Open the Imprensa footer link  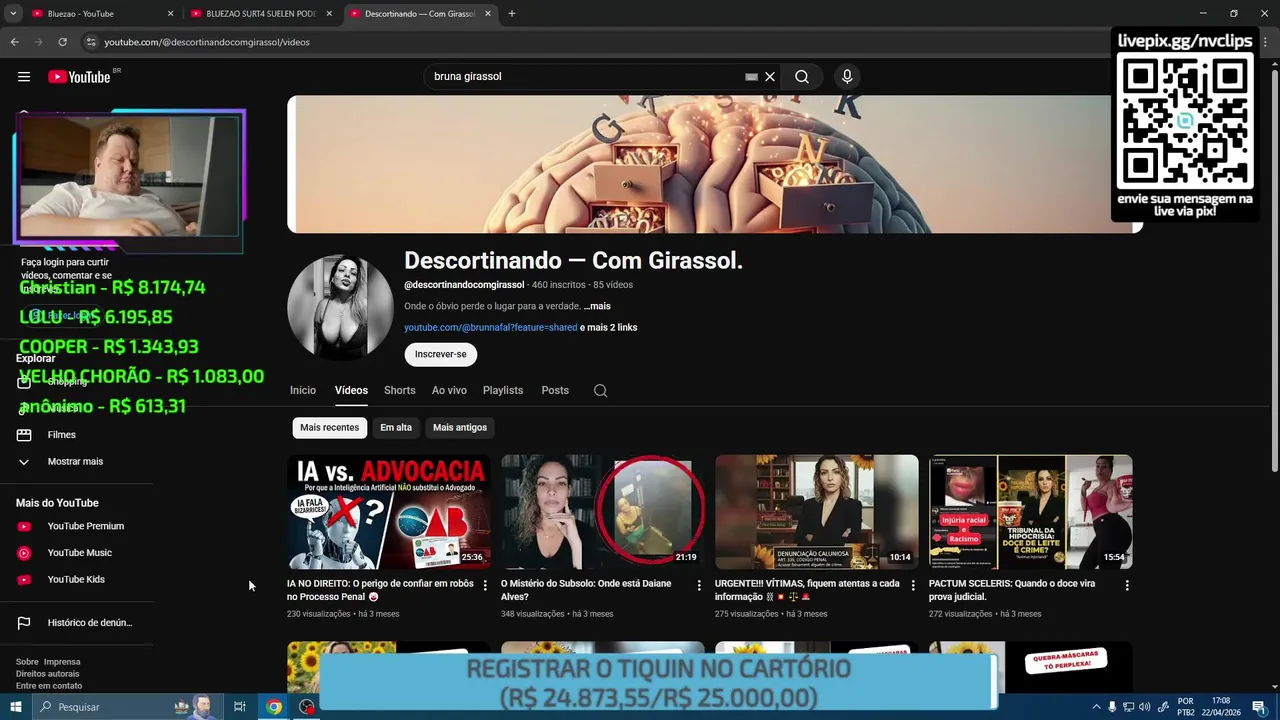62,662
